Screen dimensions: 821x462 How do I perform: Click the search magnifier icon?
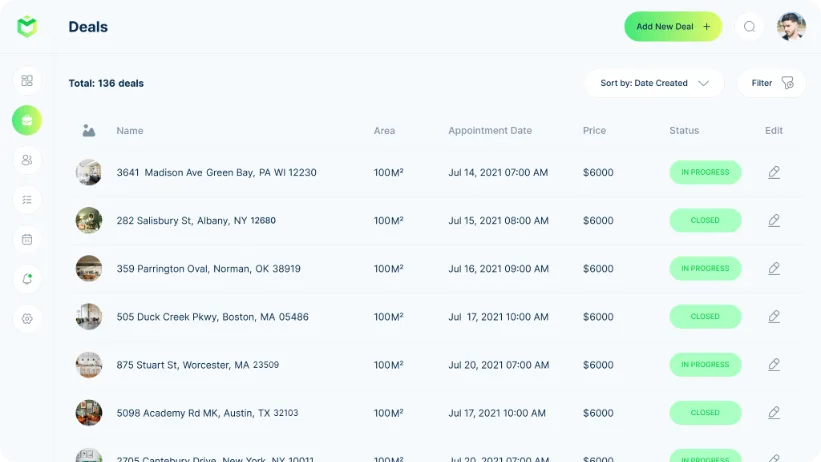click(749, 27)
